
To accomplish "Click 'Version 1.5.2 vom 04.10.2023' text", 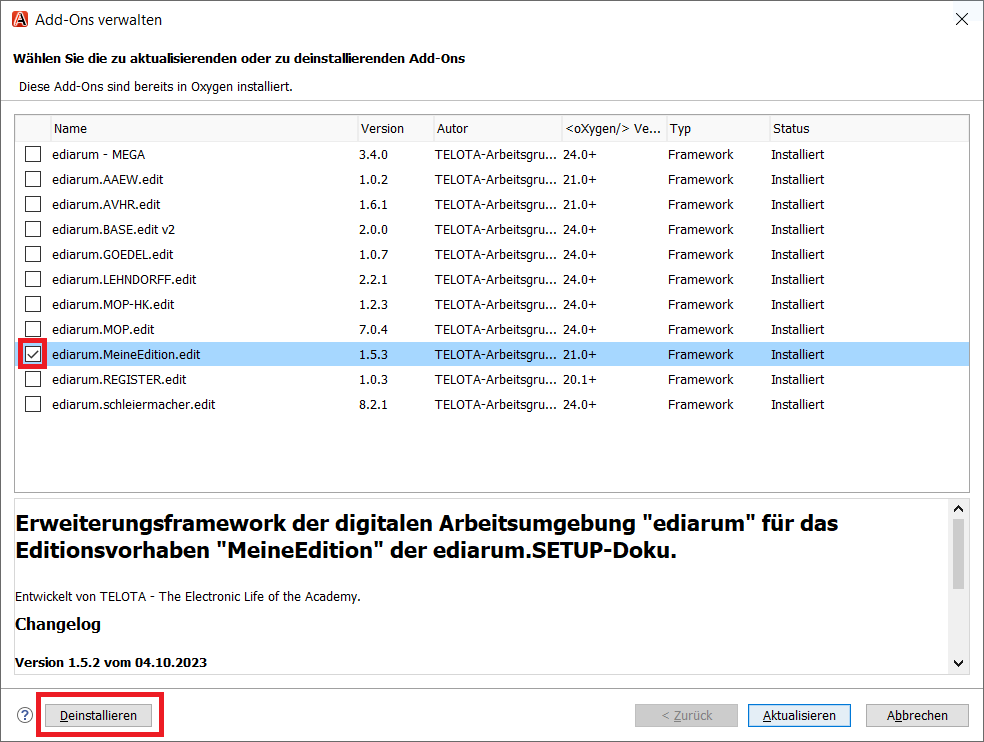I will click(110, 662).
